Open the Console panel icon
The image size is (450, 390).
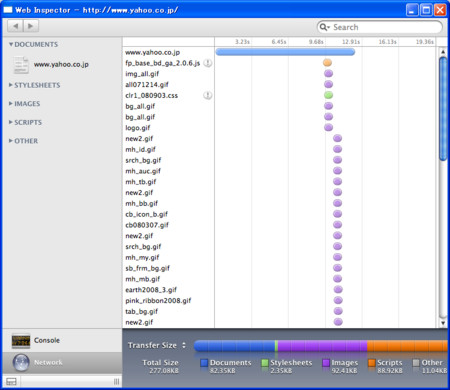coord(21,340)
